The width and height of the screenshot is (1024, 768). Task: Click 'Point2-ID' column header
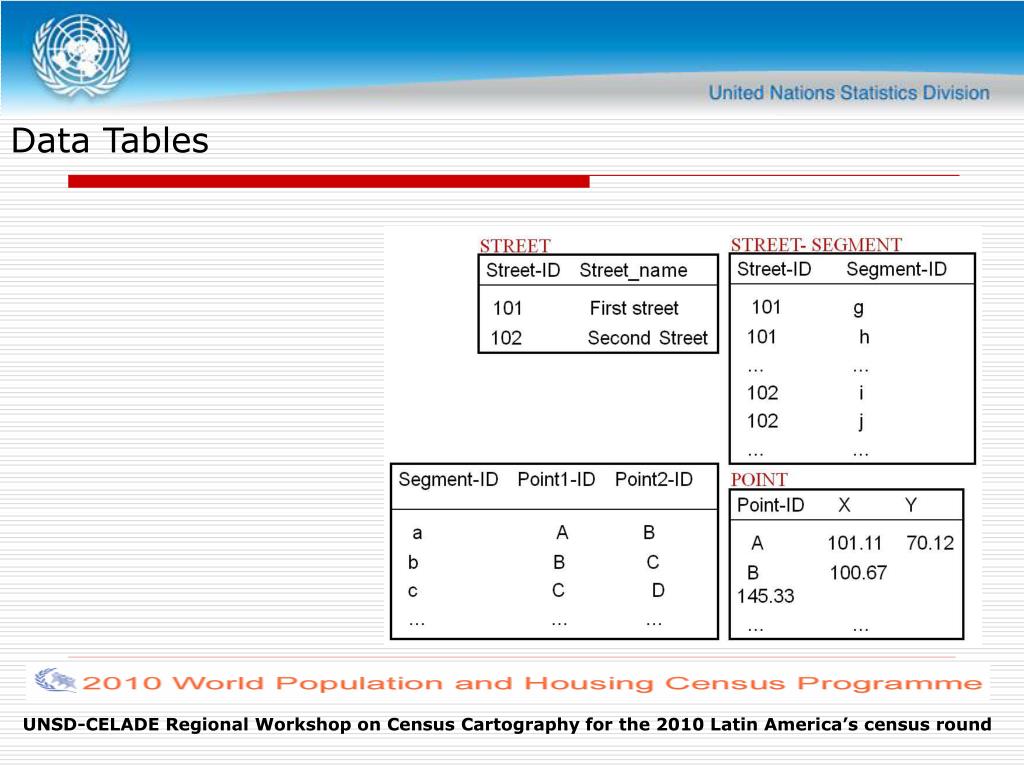[654, 479]
